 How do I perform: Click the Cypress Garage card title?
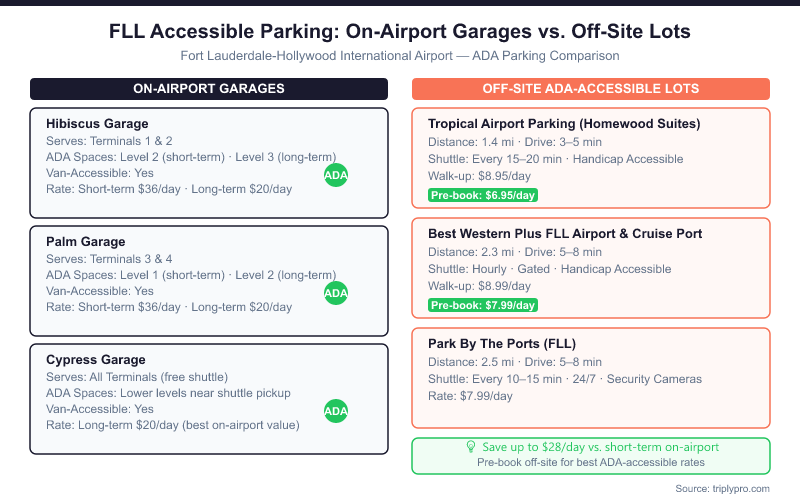coord(96,359)
